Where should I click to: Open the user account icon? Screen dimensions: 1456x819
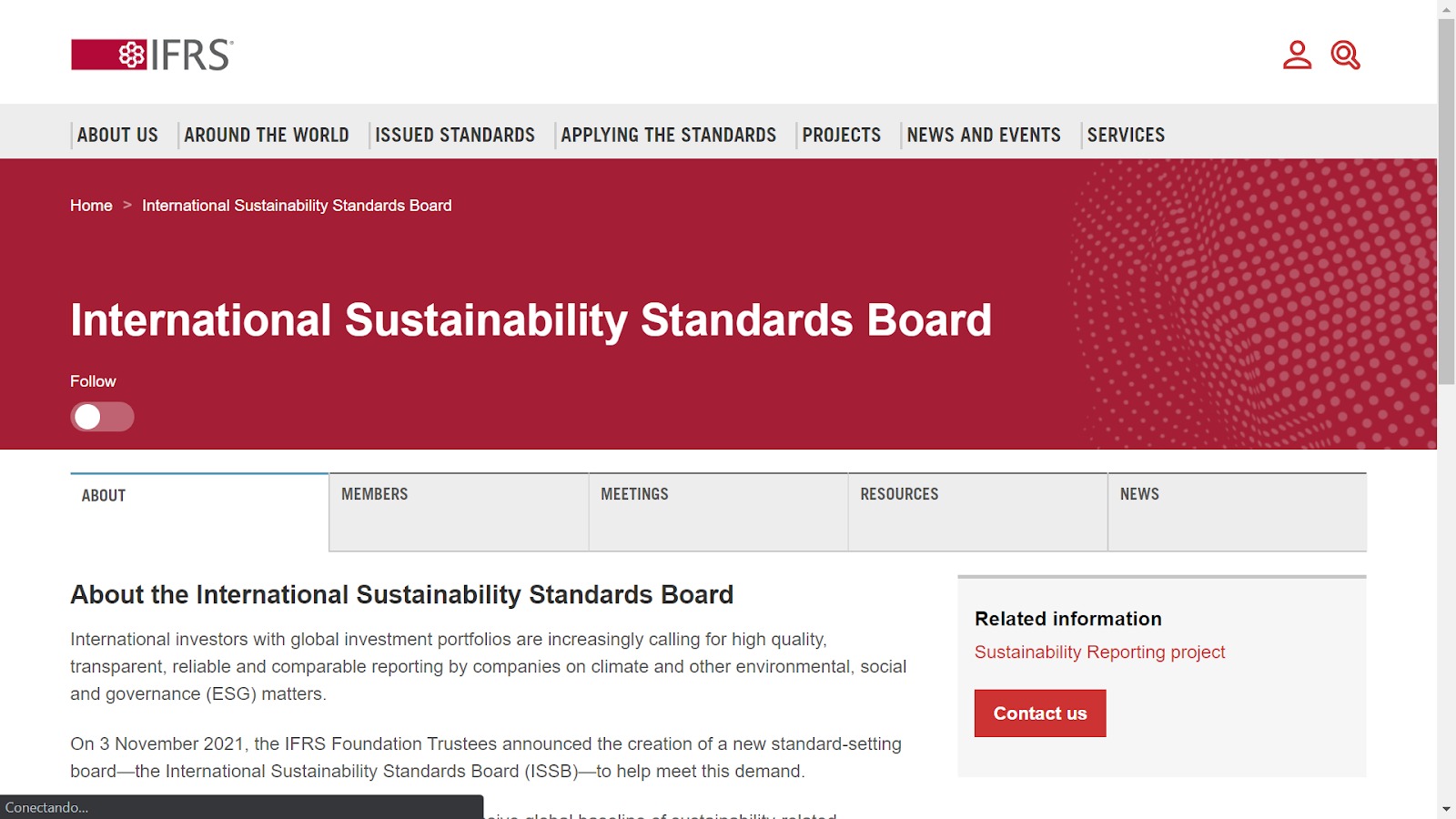pos(1297,55)
